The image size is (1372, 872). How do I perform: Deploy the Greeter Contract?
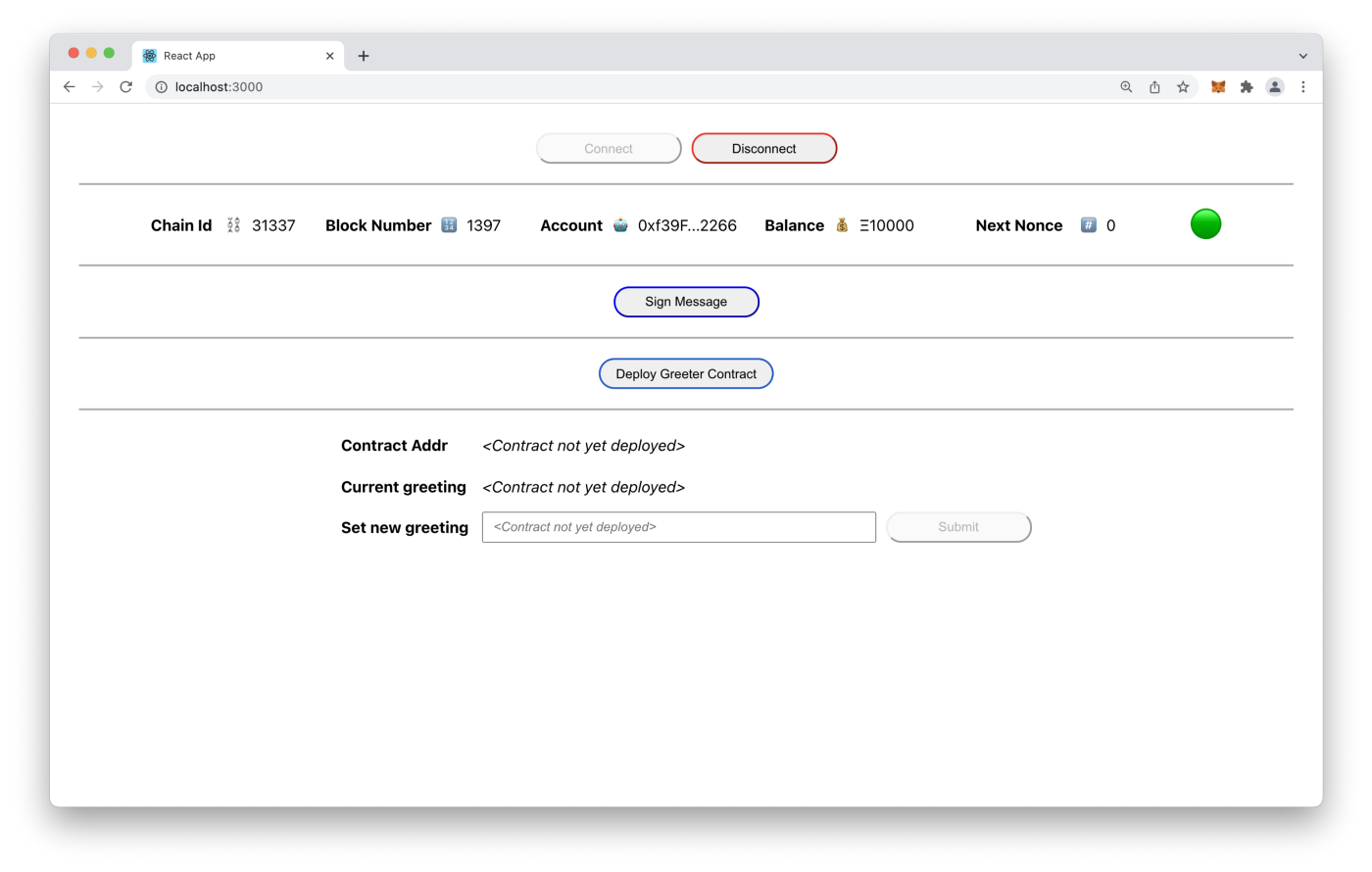686,374
